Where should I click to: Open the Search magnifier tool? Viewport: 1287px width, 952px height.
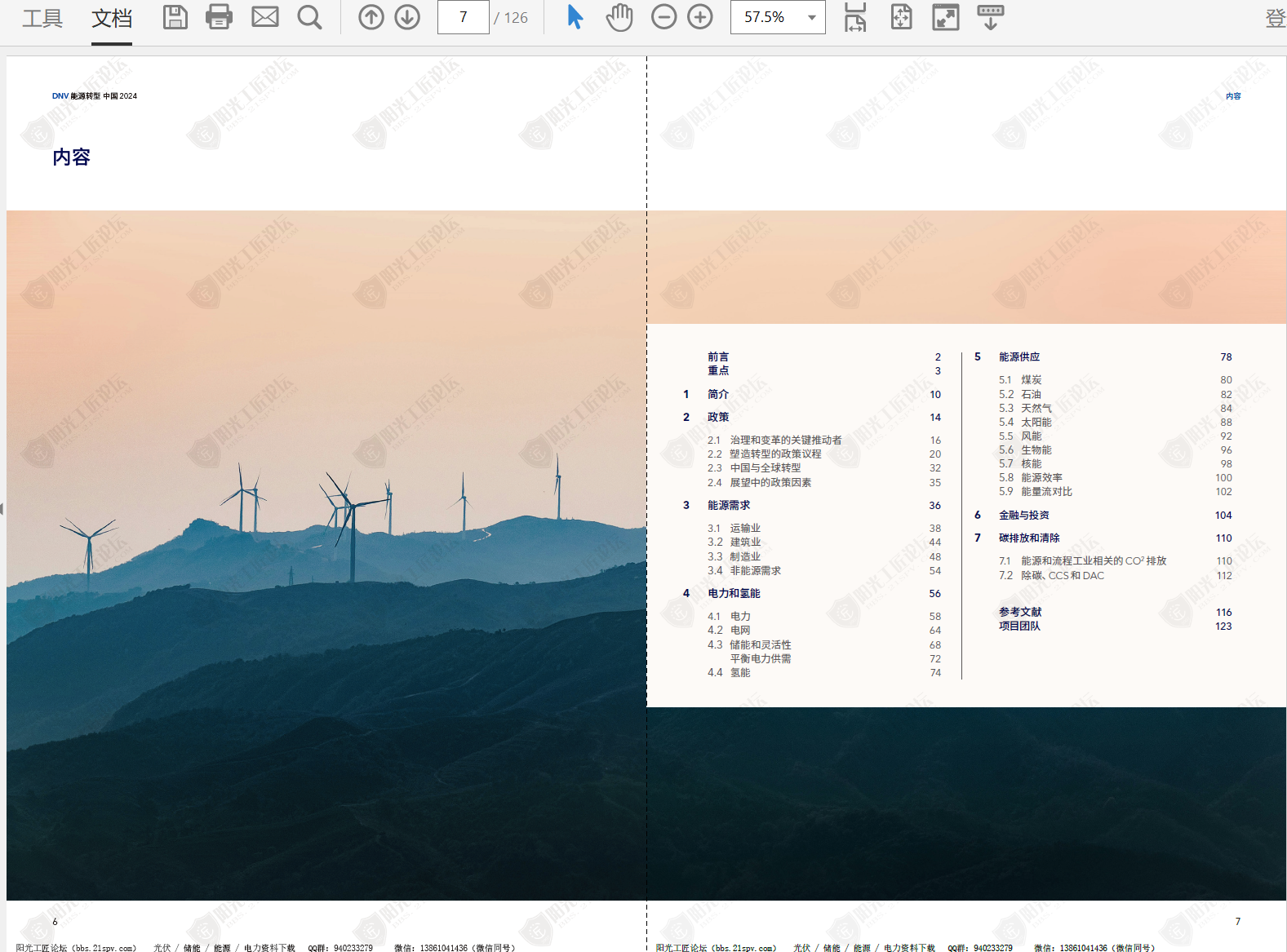click(x=309, y=17)
